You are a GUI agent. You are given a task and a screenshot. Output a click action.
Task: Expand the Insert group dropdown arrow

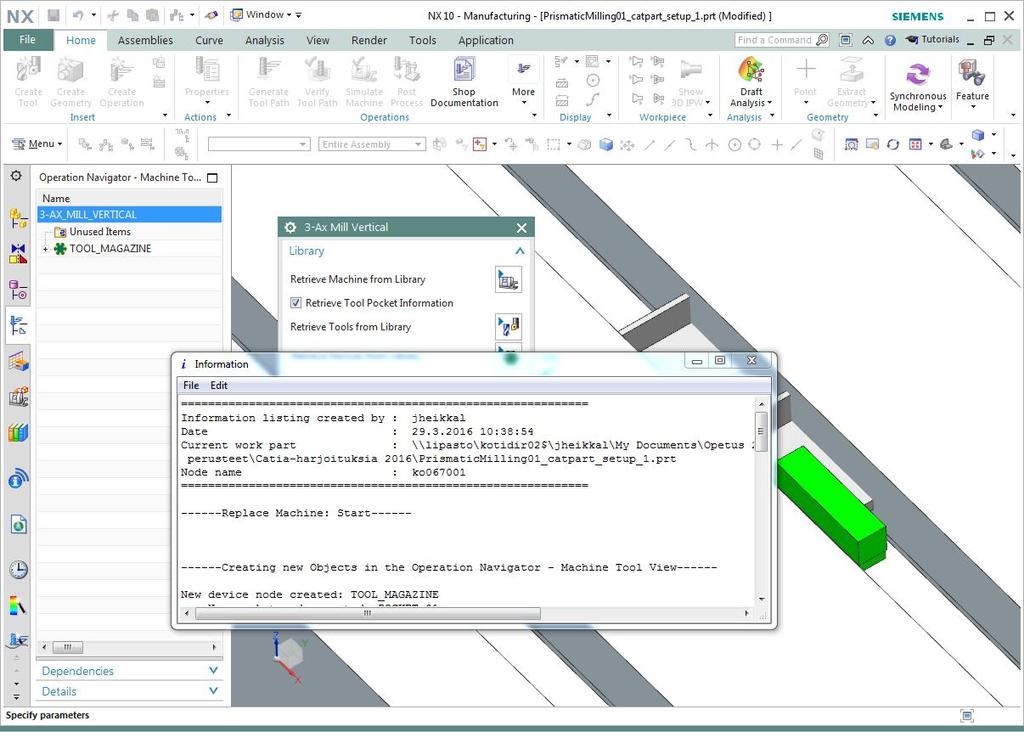click(165, 116)
